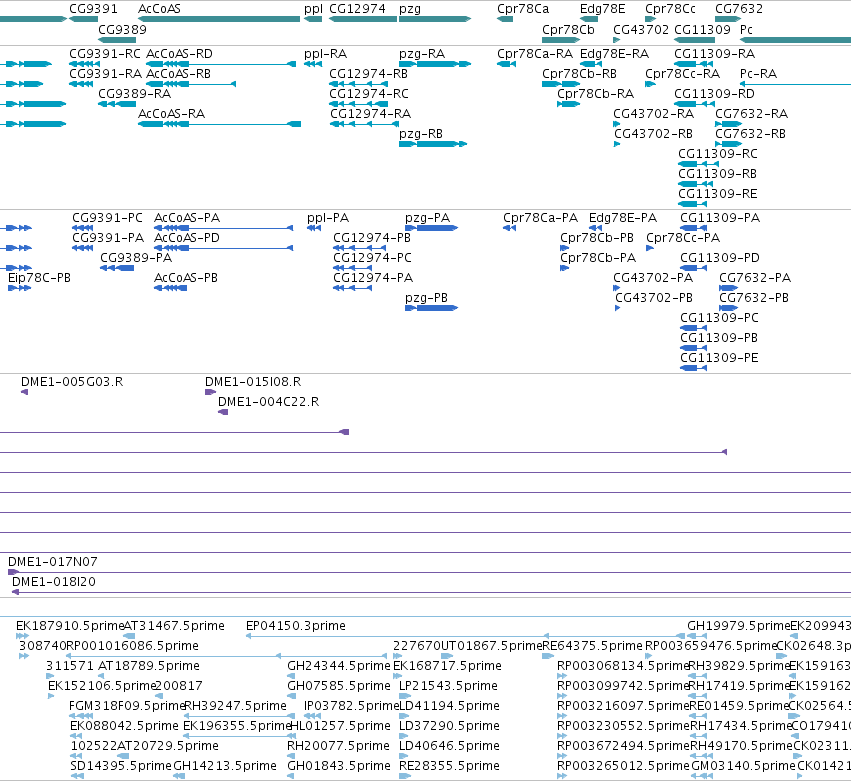The width and height of the screenshot is (851, 781).
Task: Click the CG9389-RA transcript label
Action: (135, 94)
